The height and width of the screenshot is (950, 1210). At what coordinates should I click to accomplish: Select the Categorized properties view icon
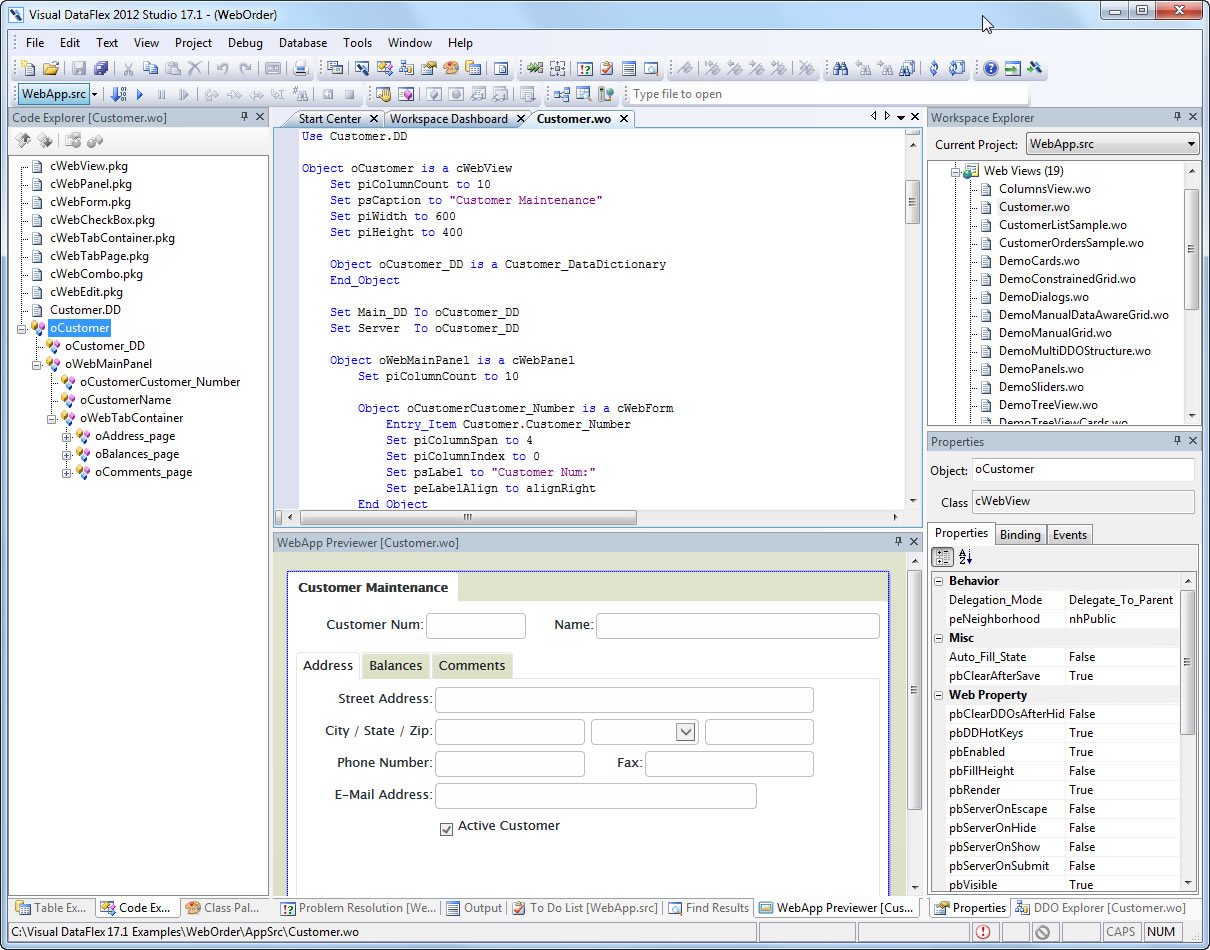click(x=942, y=557)
